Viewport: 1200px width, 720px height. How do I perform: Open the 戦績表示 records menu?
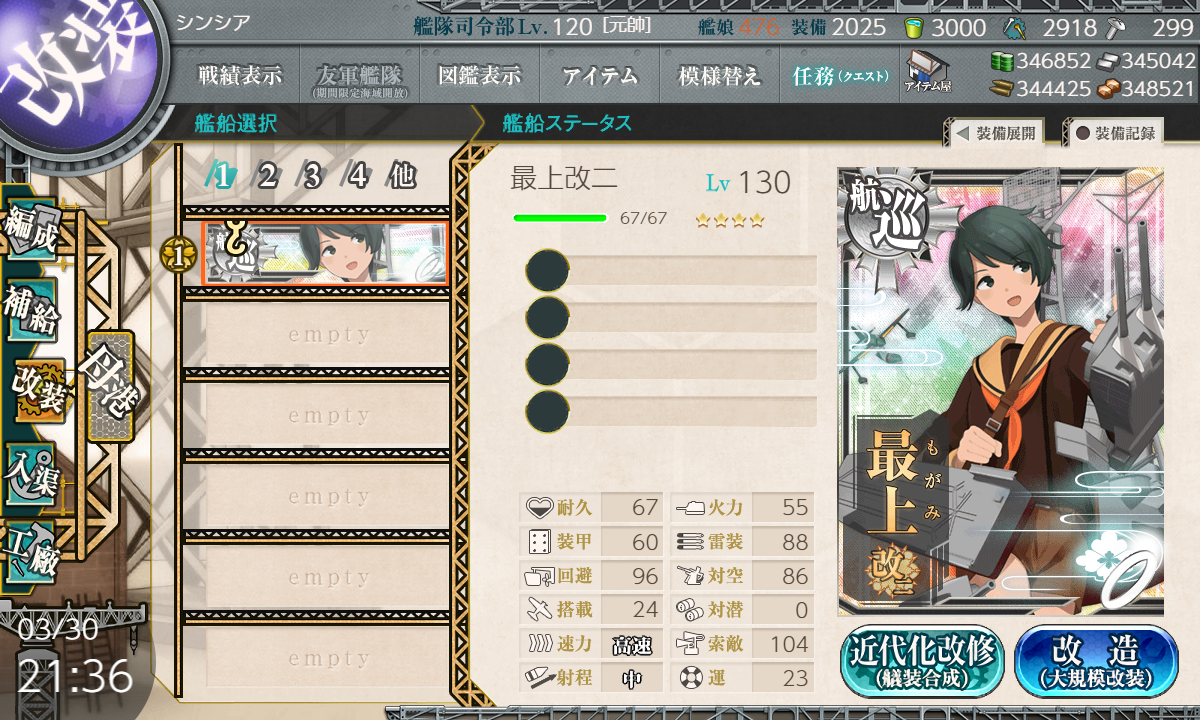pyautogui.click(x=240, y=76)
